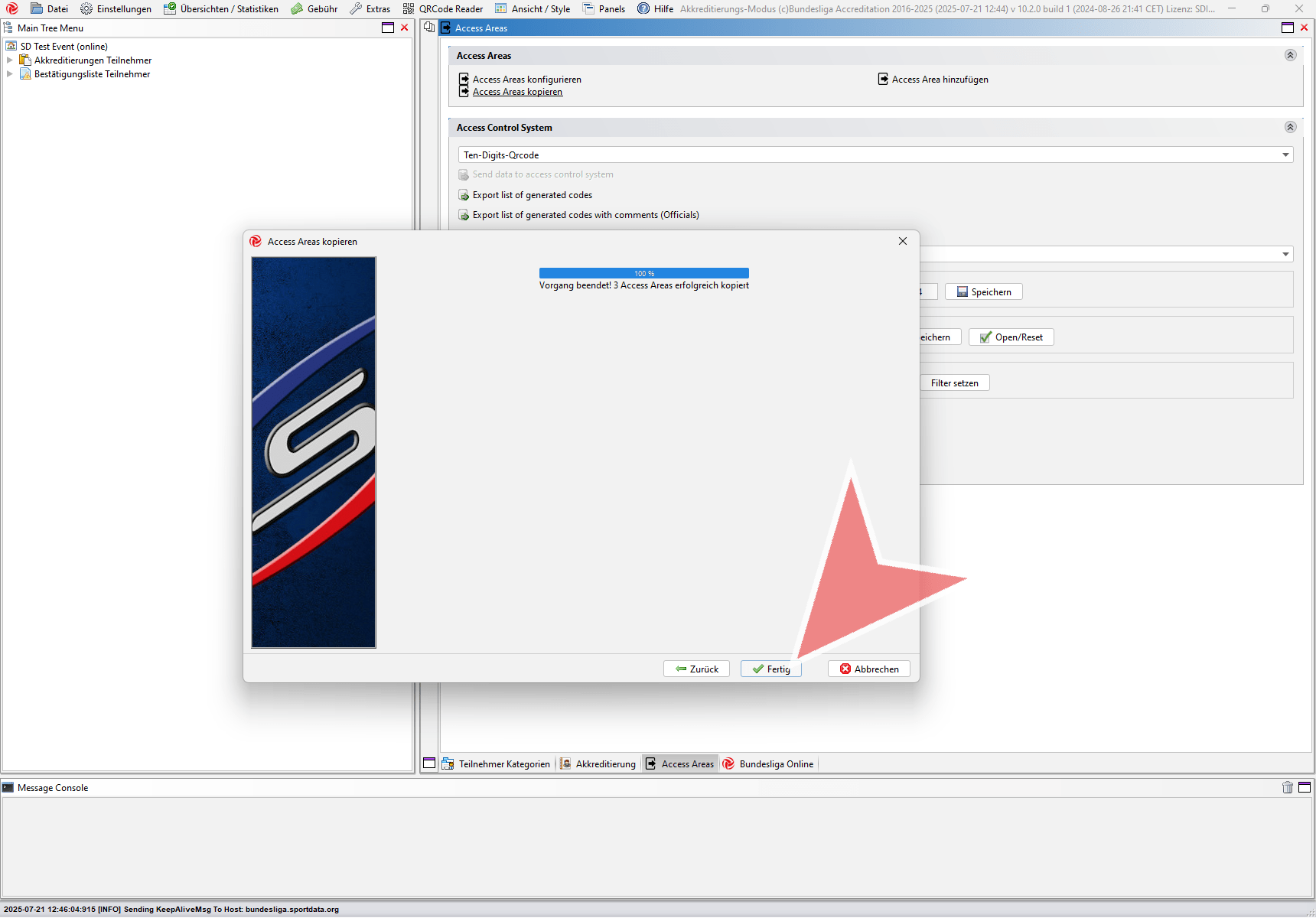This screenshot has height=918, width=1316.
Task: Open the Ten-Digits-Qrcode dropdown
Action: coord(875,155)
